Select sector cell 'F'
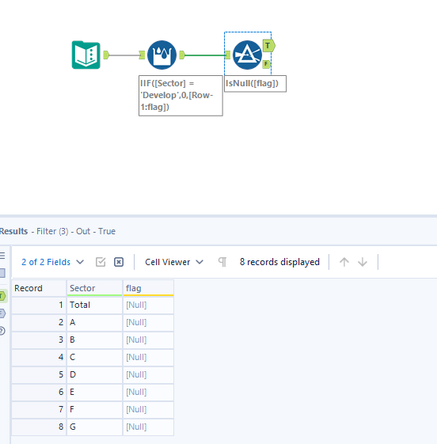This screenshot has height=444, width=437. (95, 409)
